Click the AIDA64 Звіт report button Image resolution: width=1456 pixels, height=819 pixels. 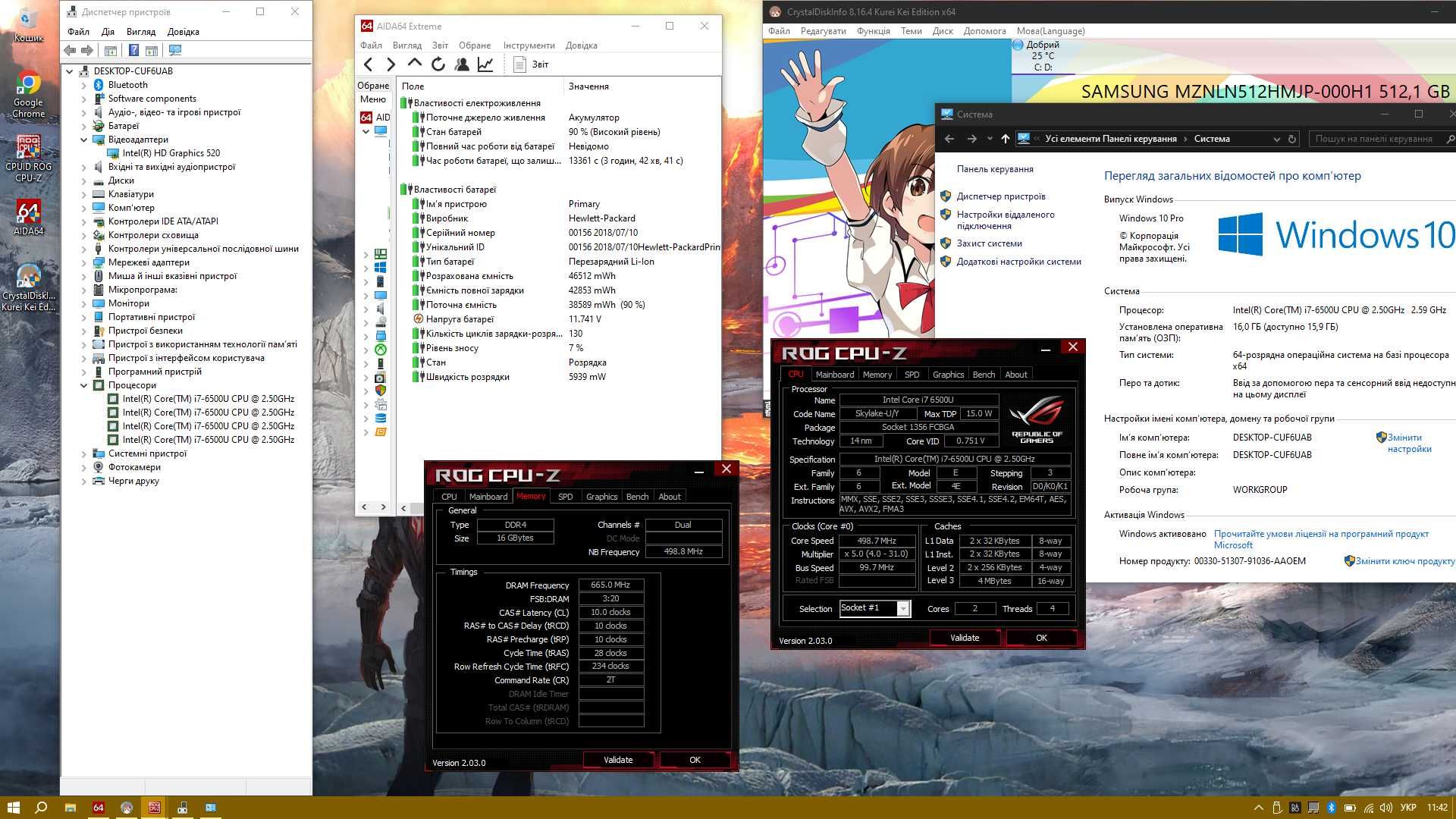click(531, 64)
